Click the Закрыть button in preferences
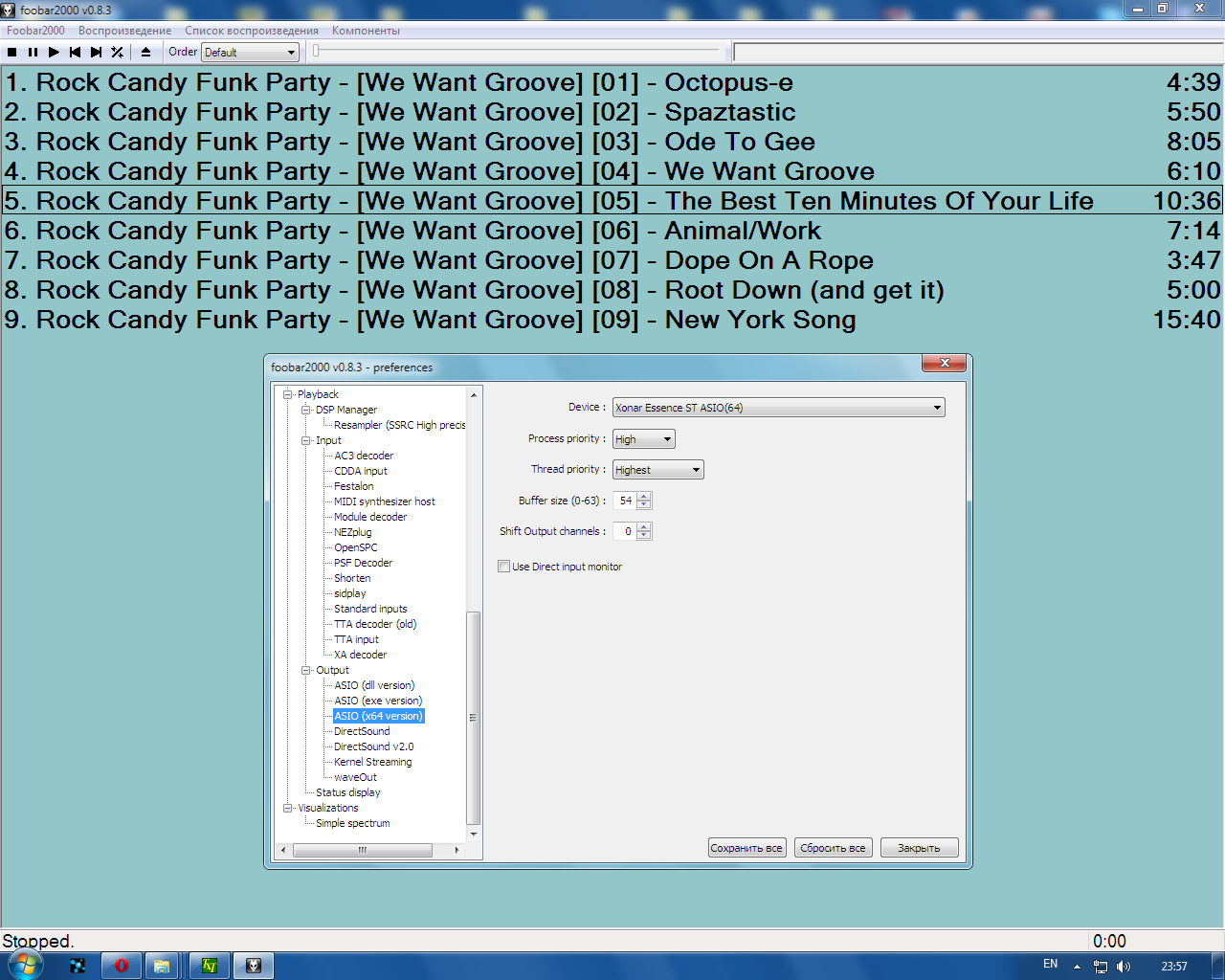This screenshot has height=980, width=1225. (x=919, y=848)
